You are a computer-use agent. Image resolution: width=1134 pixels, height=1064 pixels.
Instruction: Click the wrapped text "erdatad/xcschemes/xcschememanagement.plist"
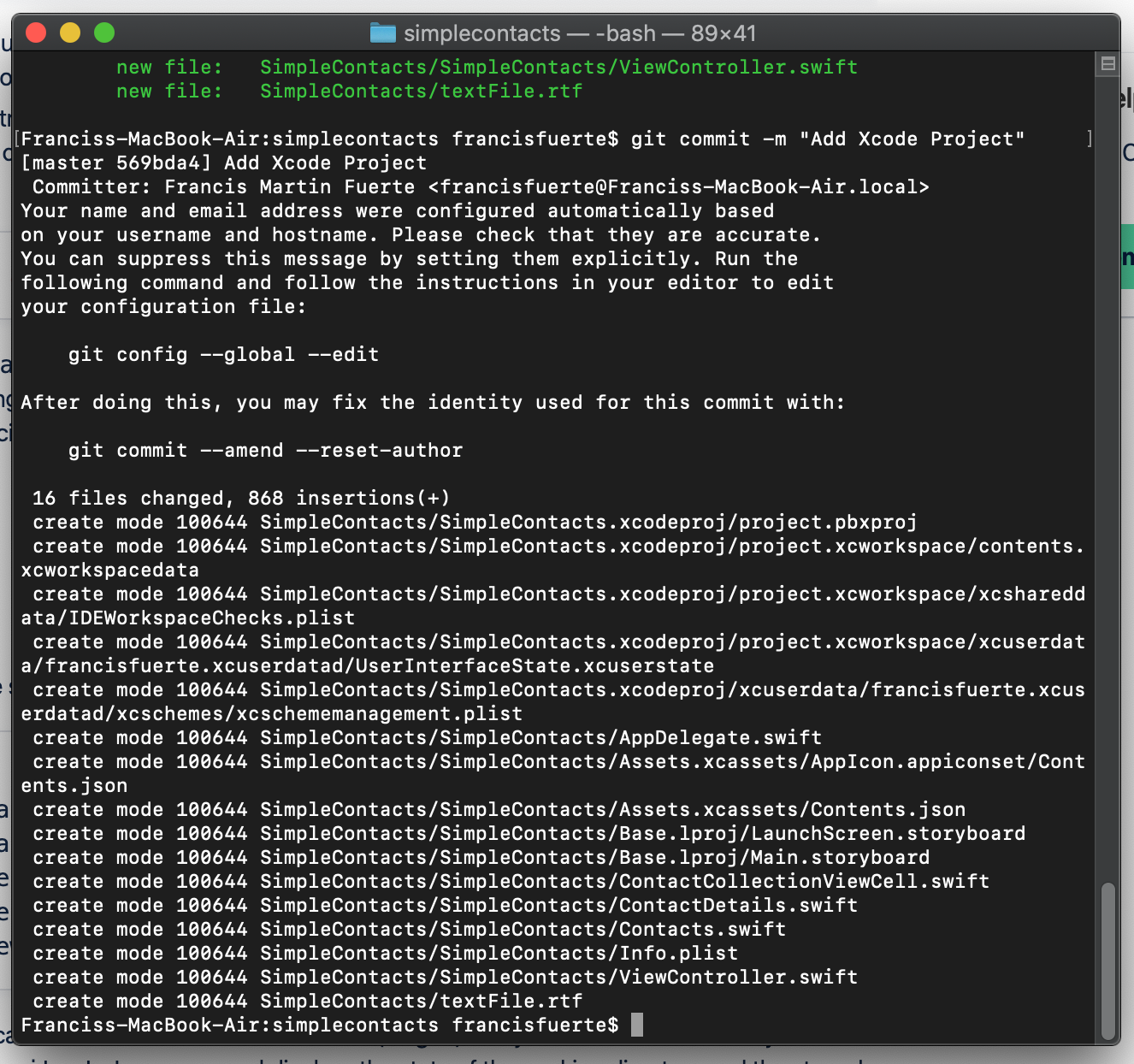272,713
